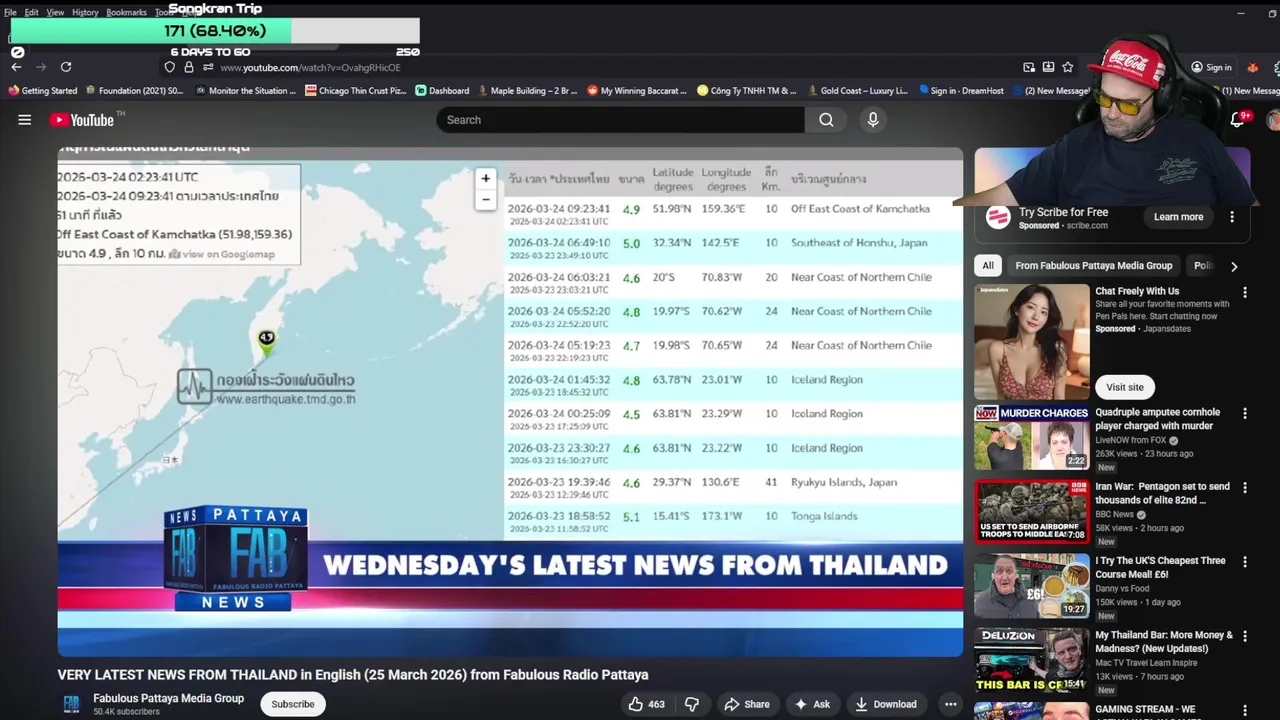Click the search magnifier button
Image resolution: width=1280 pixels, height=720 pixels.
pos(826,120)
